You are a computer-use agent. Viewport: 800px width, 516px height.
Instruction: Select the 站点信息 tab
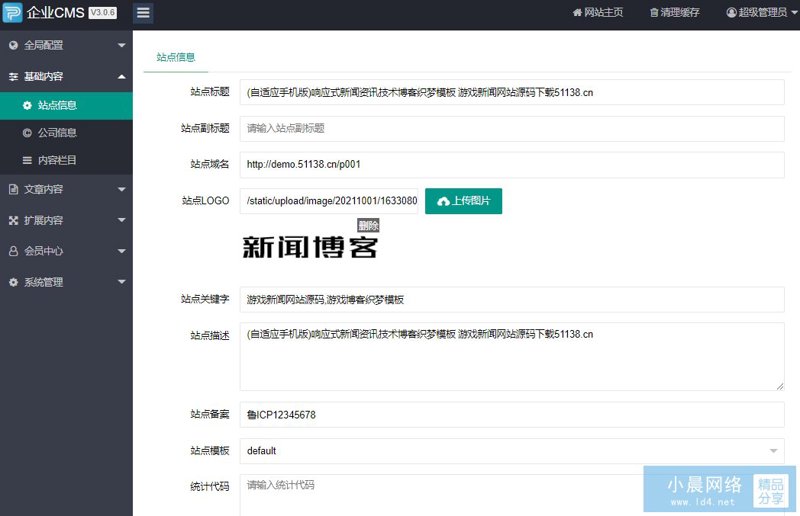pos(176,57)
